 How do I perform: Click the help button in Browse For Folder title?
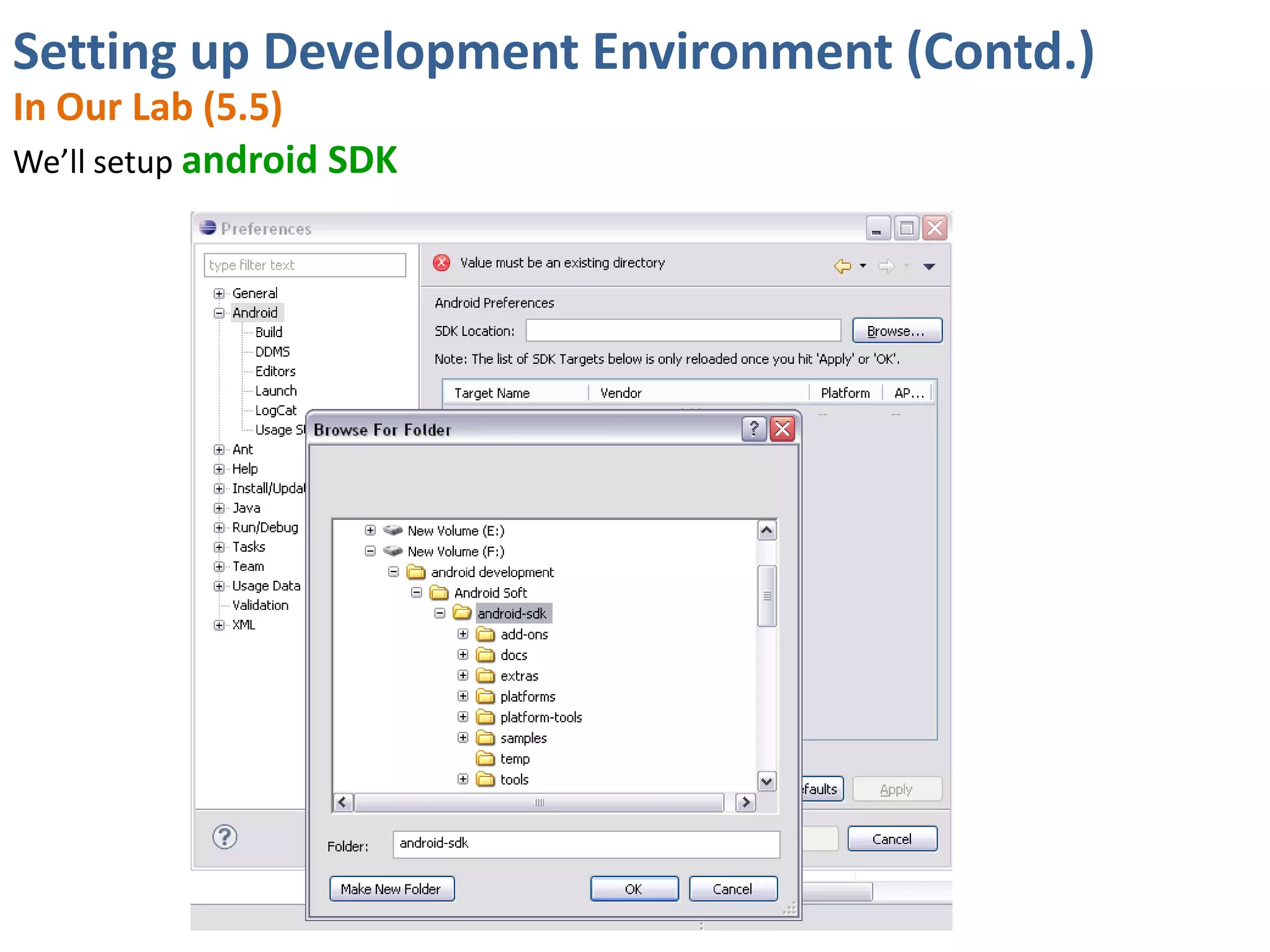pos(754,429)
